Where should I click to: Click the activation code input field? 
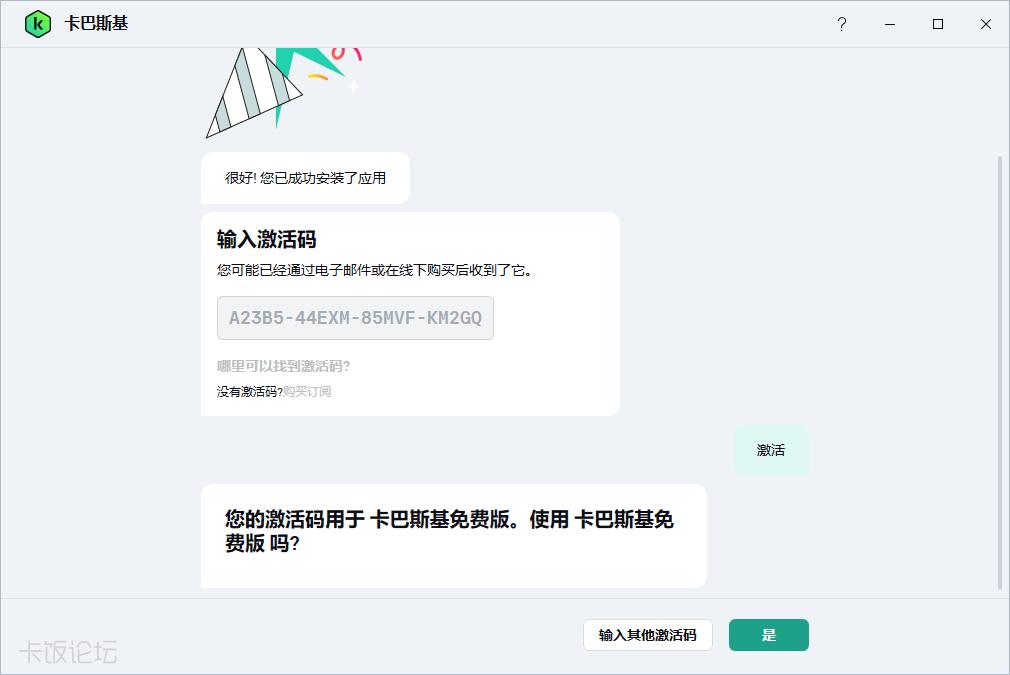tap(355, 318)
